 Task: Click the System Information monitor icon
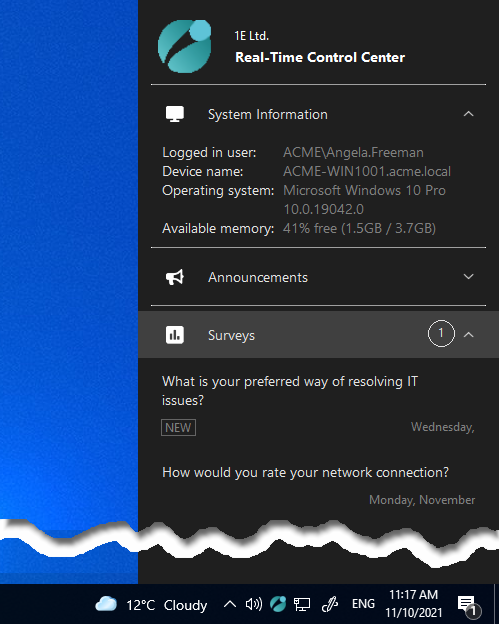[175, 114]
